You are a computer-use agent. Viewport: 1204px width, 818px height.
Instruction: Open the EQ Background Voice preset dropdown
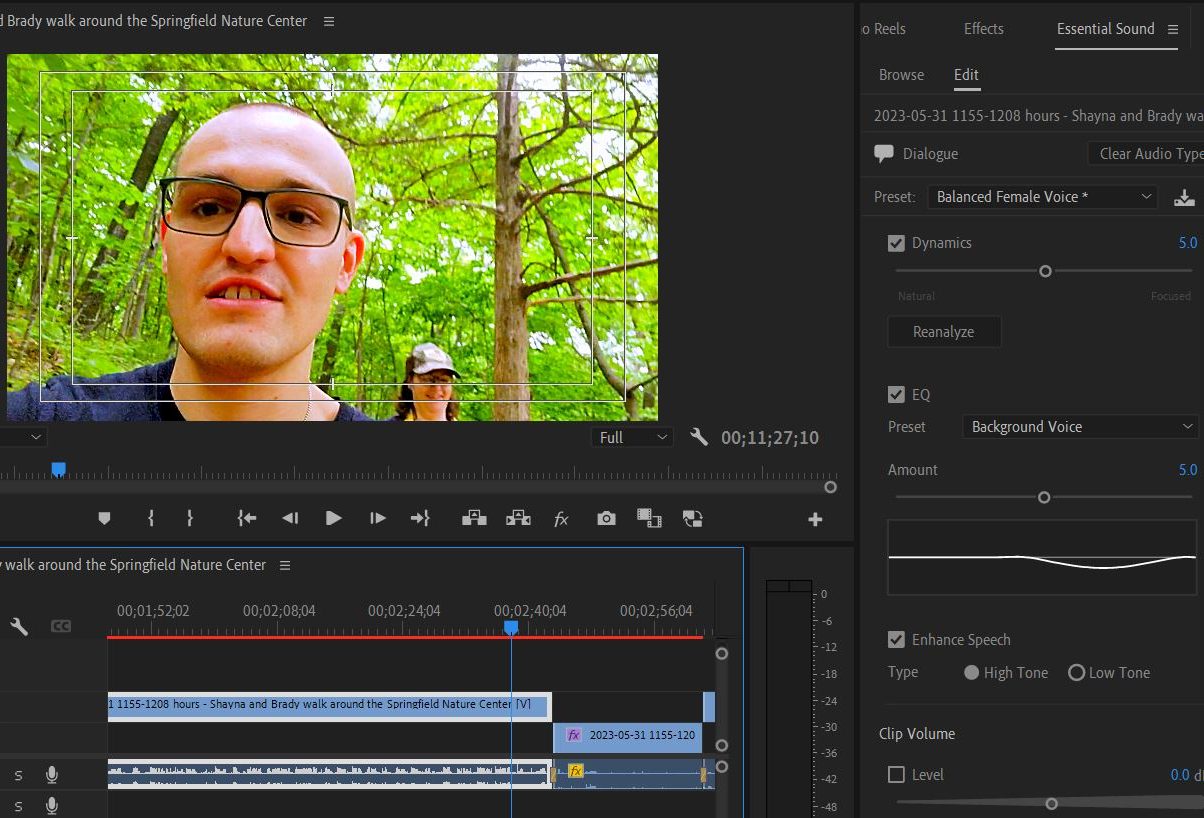pos(1080,427)
